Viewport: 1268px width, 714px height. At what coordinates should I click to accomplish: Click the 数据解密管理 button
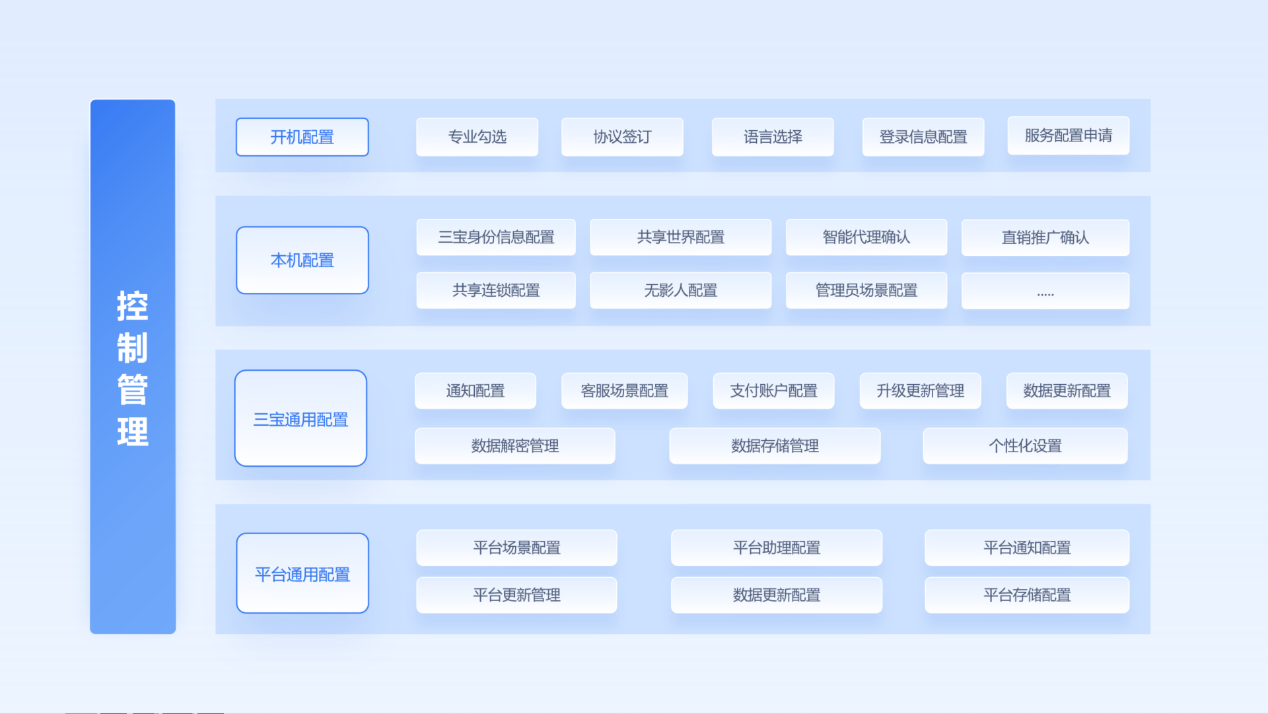515,446
